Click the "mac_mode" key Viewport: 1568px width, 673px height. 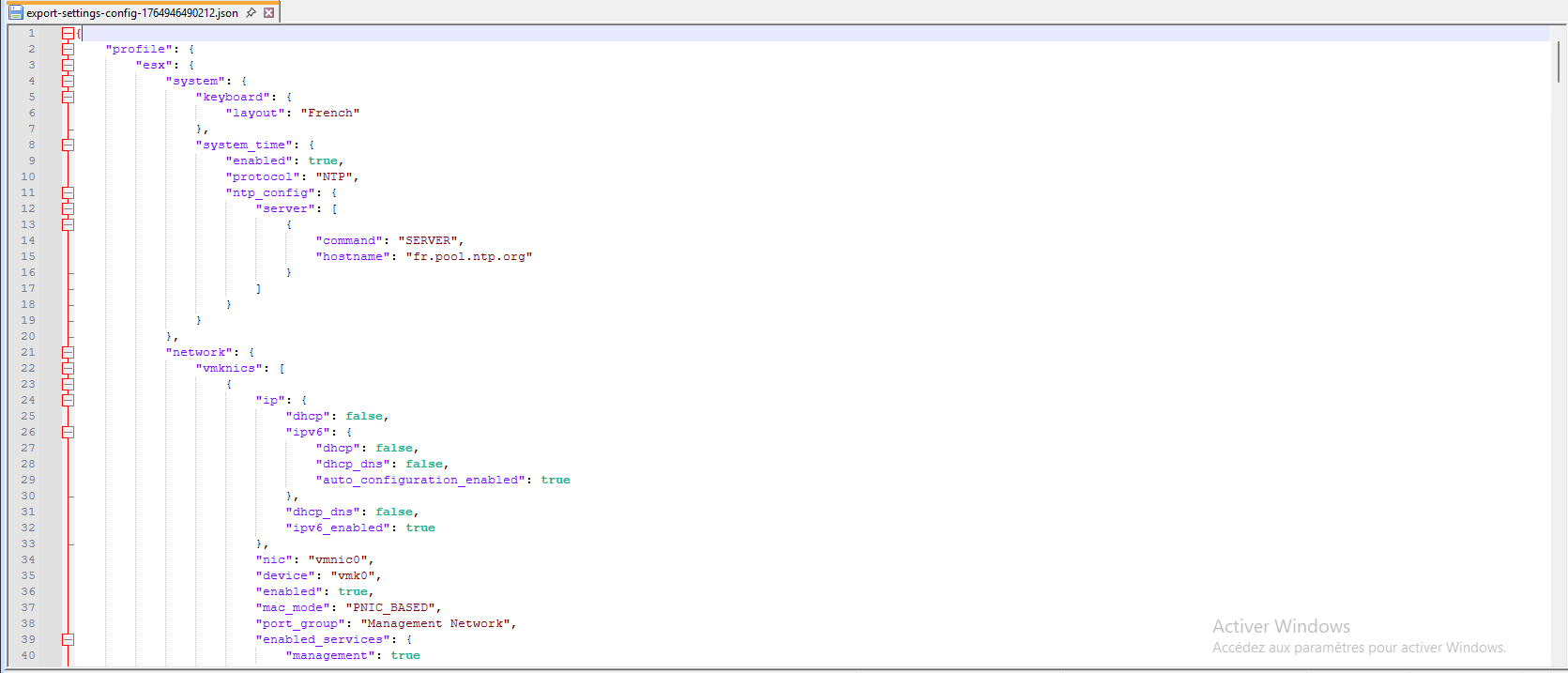[x=293, y=607]
